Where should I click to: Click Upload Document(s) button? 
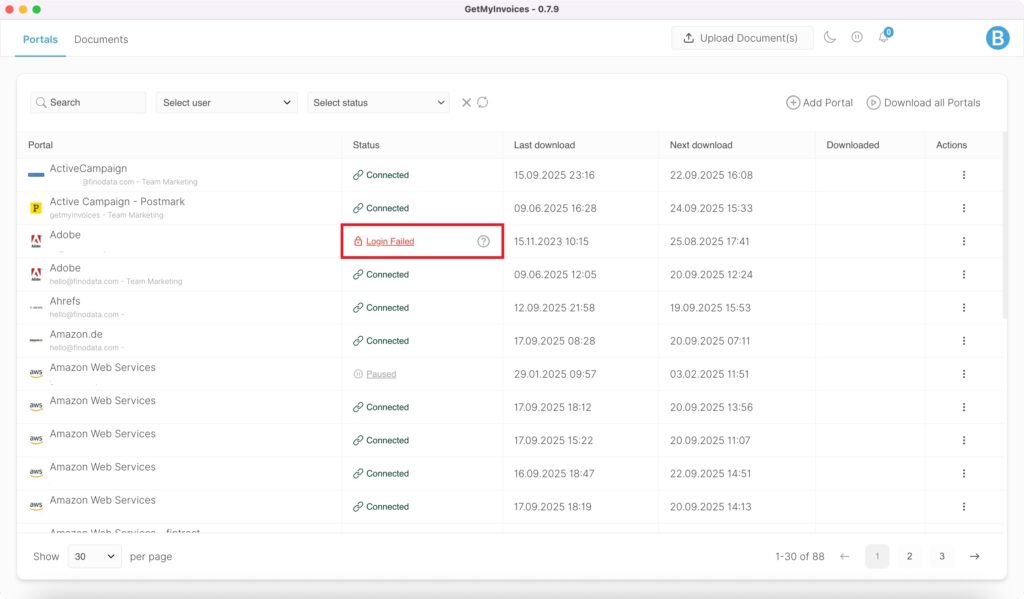pyautogui.click(x=742, y=38)
